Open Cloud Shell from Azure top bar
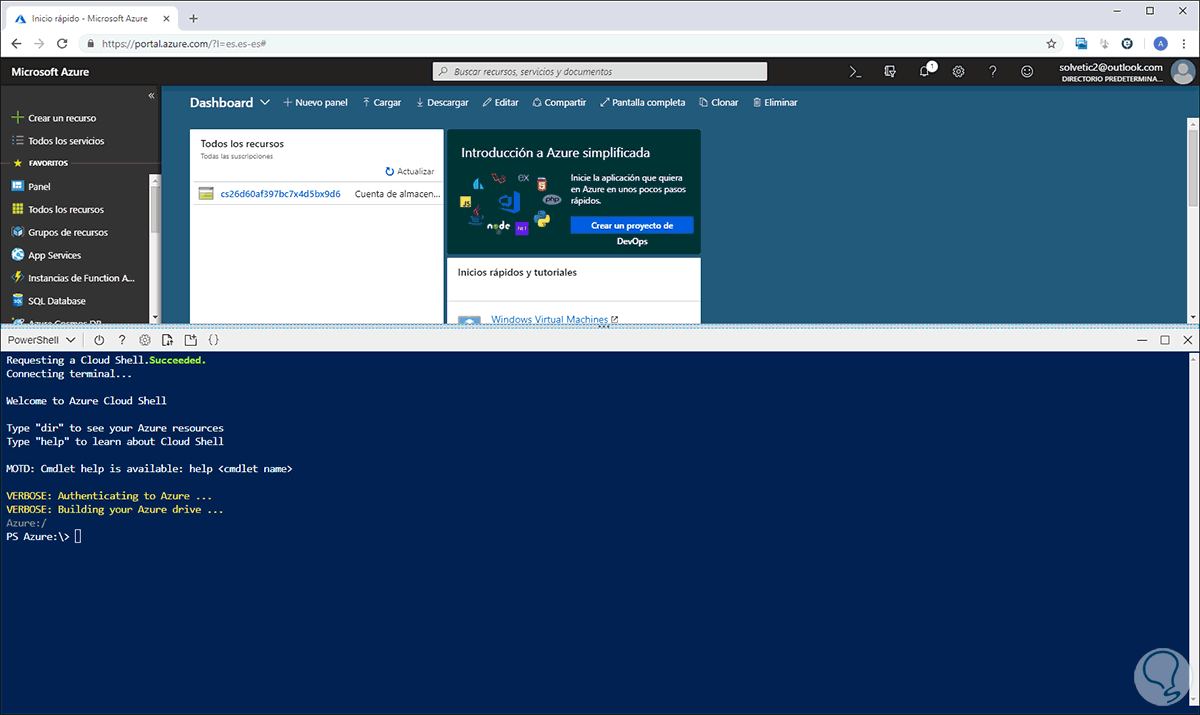This screenshot has height=715, width=1200. click(x=855, y=72)
